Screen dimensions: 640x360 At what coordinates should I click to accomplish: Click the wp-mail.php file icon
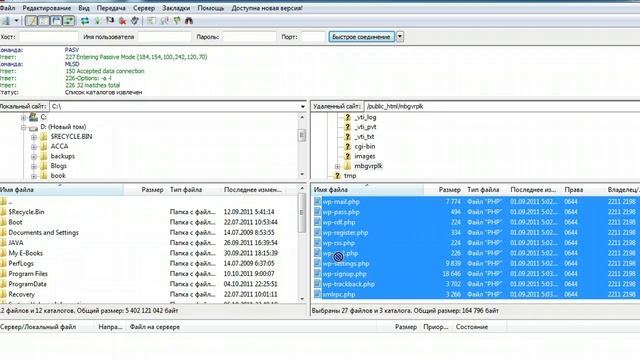coord(317,202)
